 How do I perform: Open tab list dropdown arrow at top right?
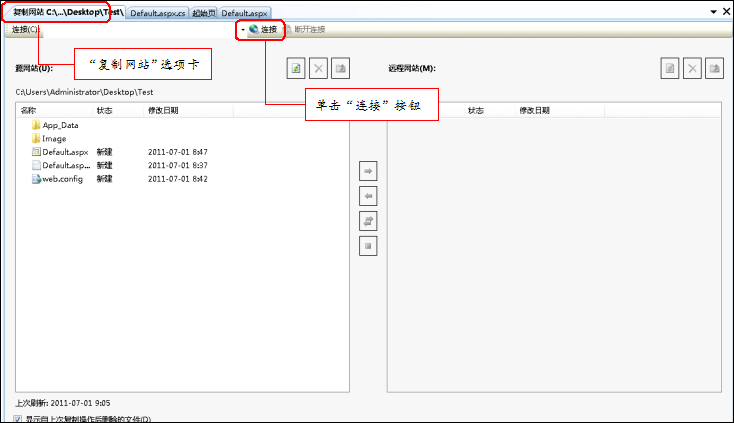tap(712, 12)
